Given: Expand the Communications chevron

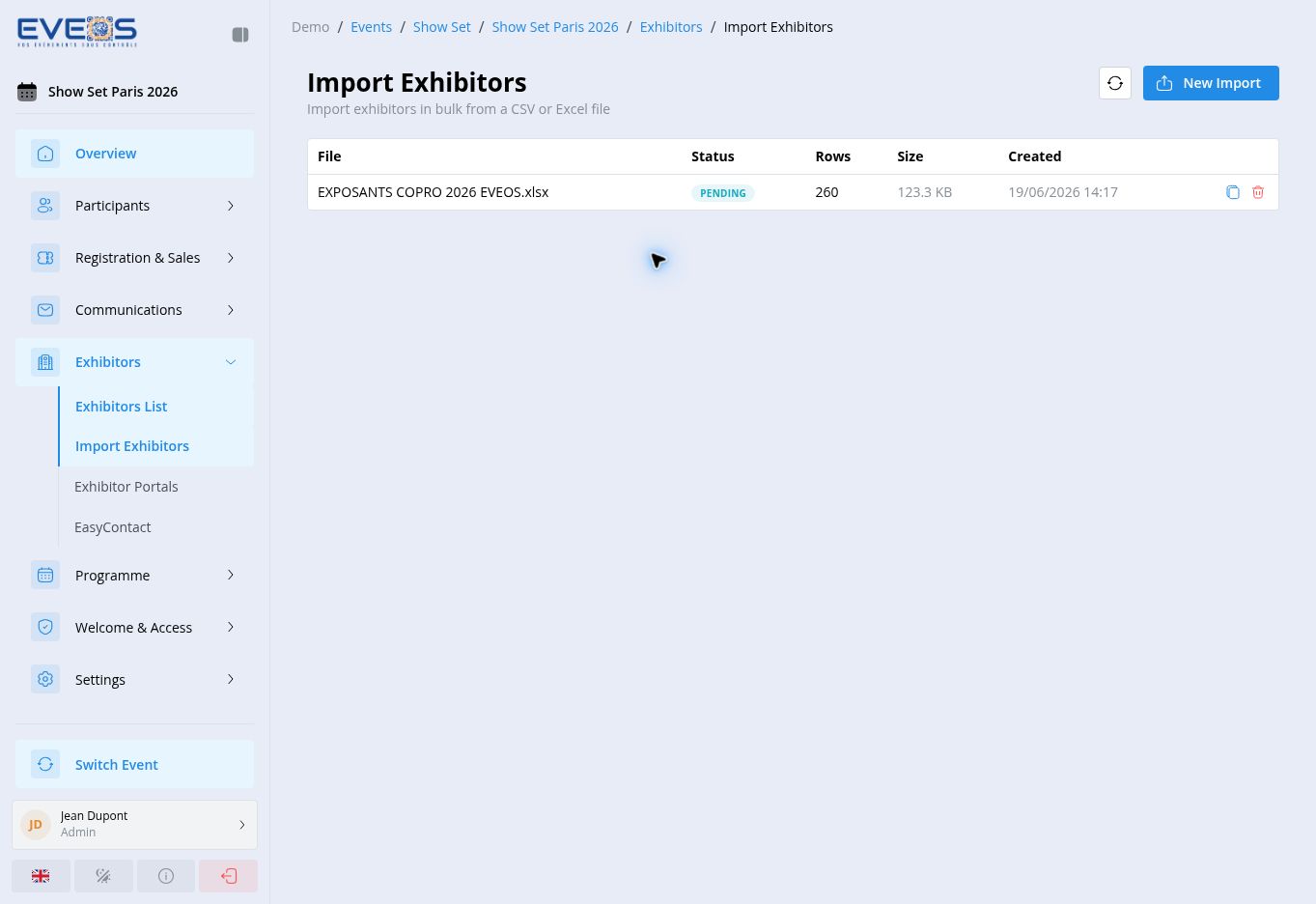Looking at the screenshot, I should point(231,310).
